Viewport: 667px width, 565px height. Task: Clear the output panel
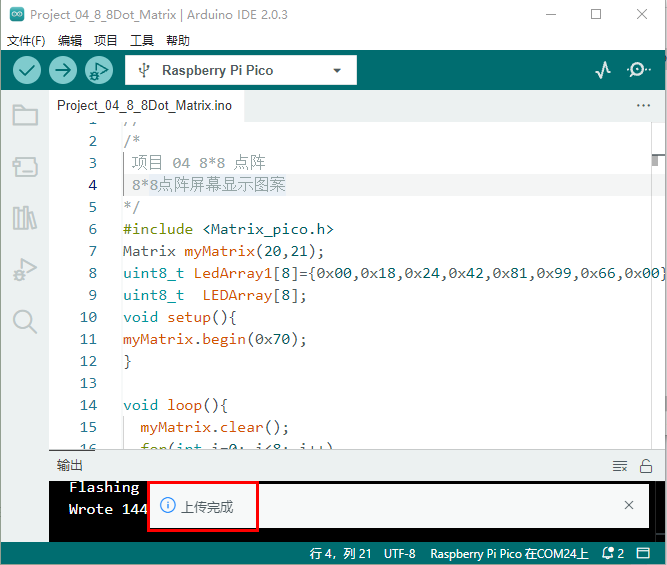pyautogui.click(x=620, y=466)
